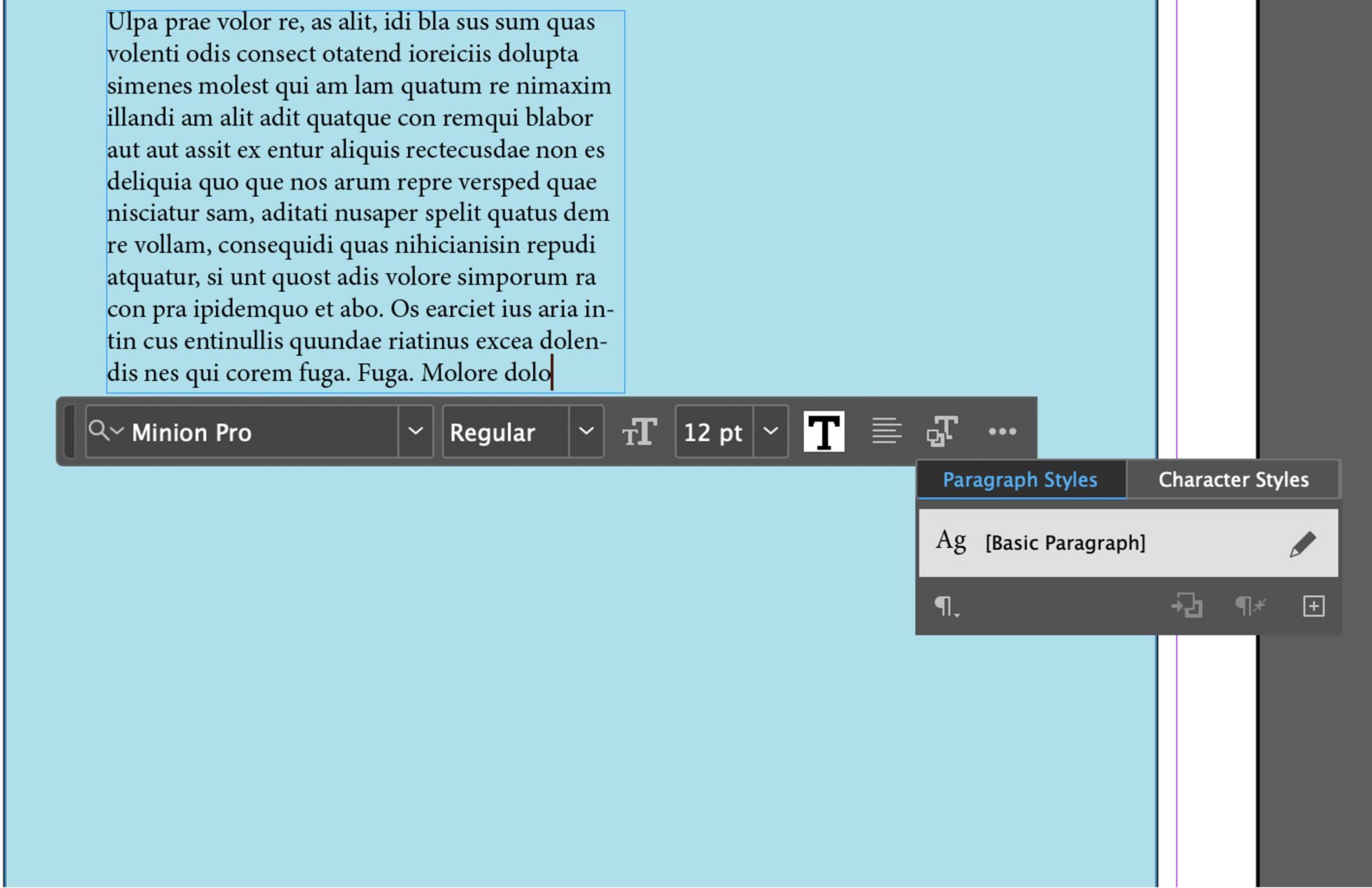Open more options three-dots menu

1002,431
